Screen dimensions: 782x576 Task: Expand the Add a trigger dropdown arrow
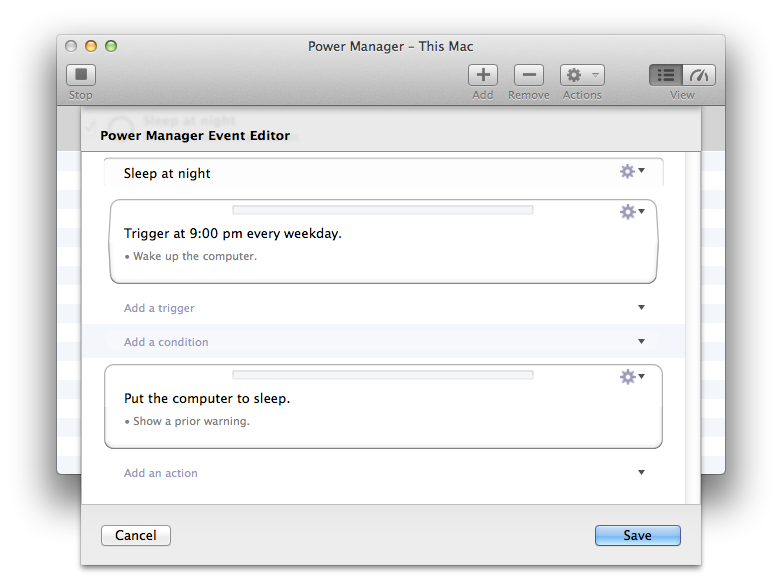tap(641, 307)
